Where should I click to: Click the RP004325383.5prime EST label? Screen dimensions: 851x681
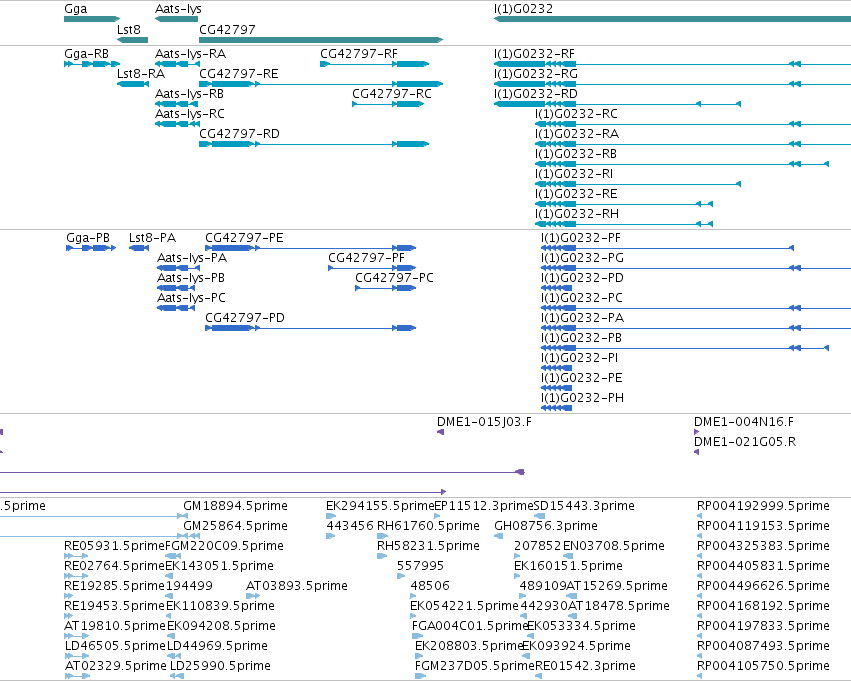point(763,546)
